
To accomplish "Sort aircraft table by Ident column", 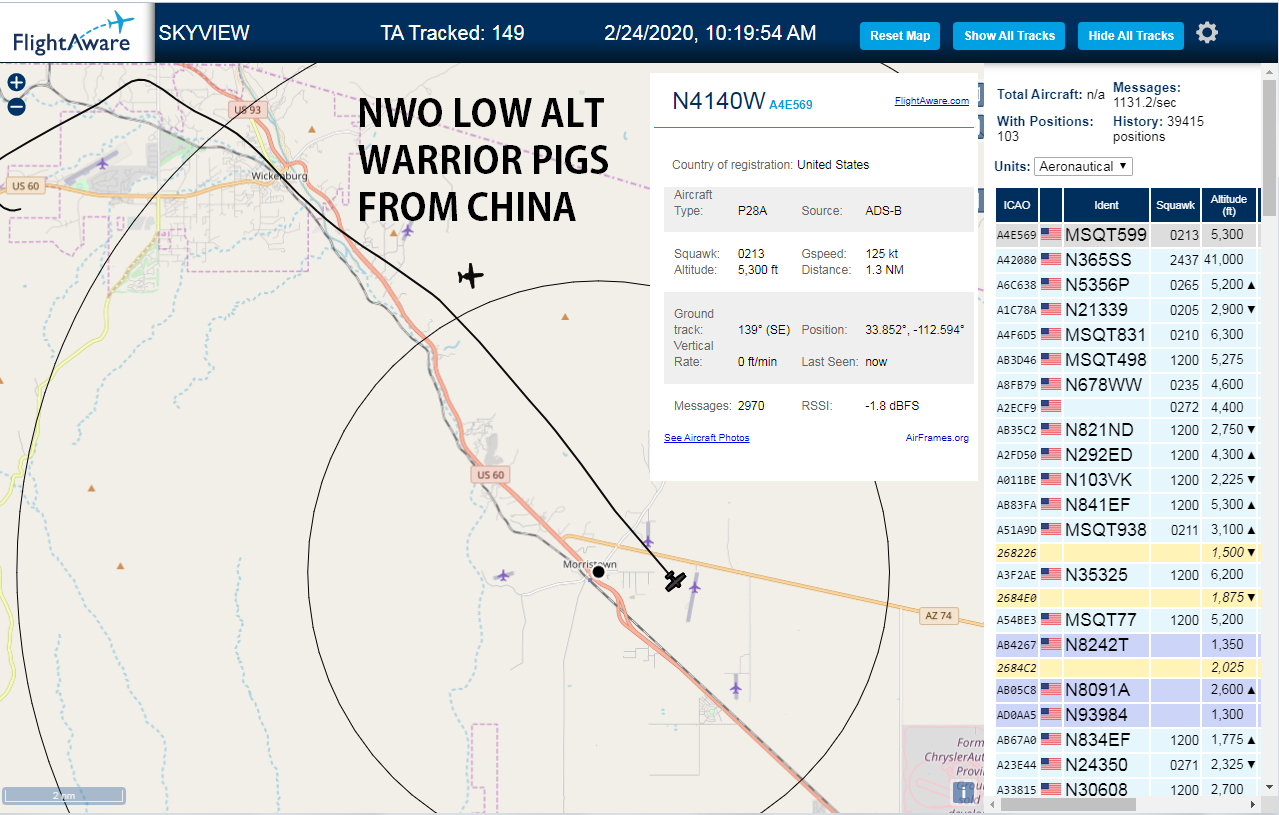I will pyautogui.click(x=1106, y=205).
